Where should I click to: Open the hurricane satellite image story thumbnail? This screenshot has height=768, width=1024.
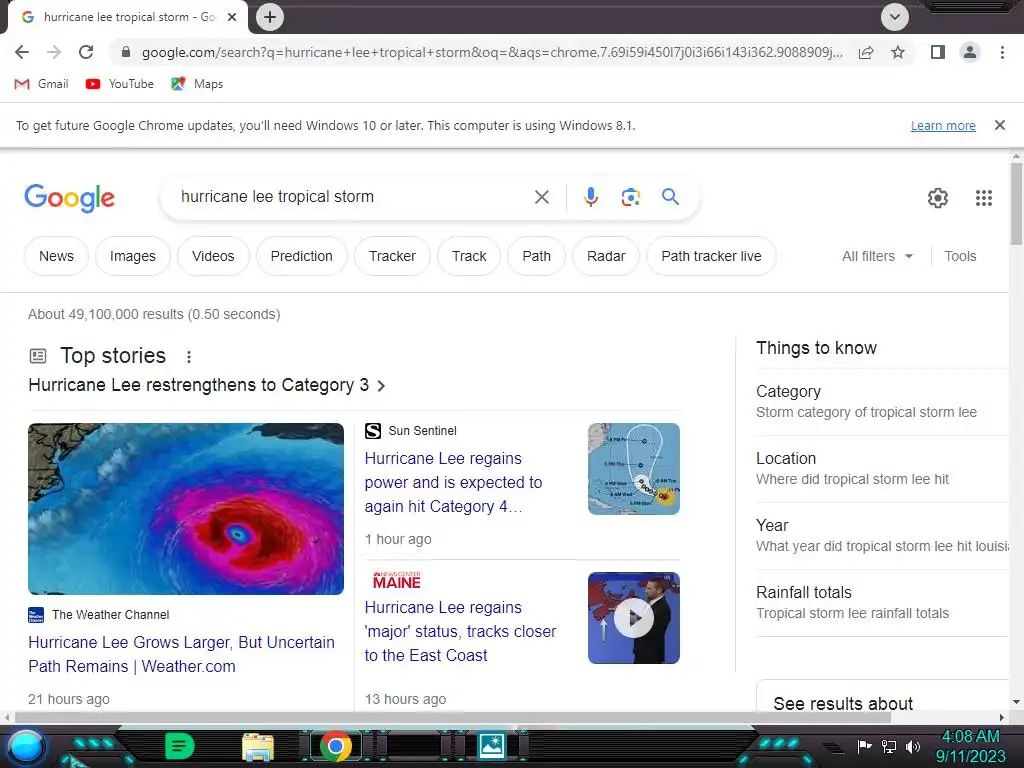point(186,509)
